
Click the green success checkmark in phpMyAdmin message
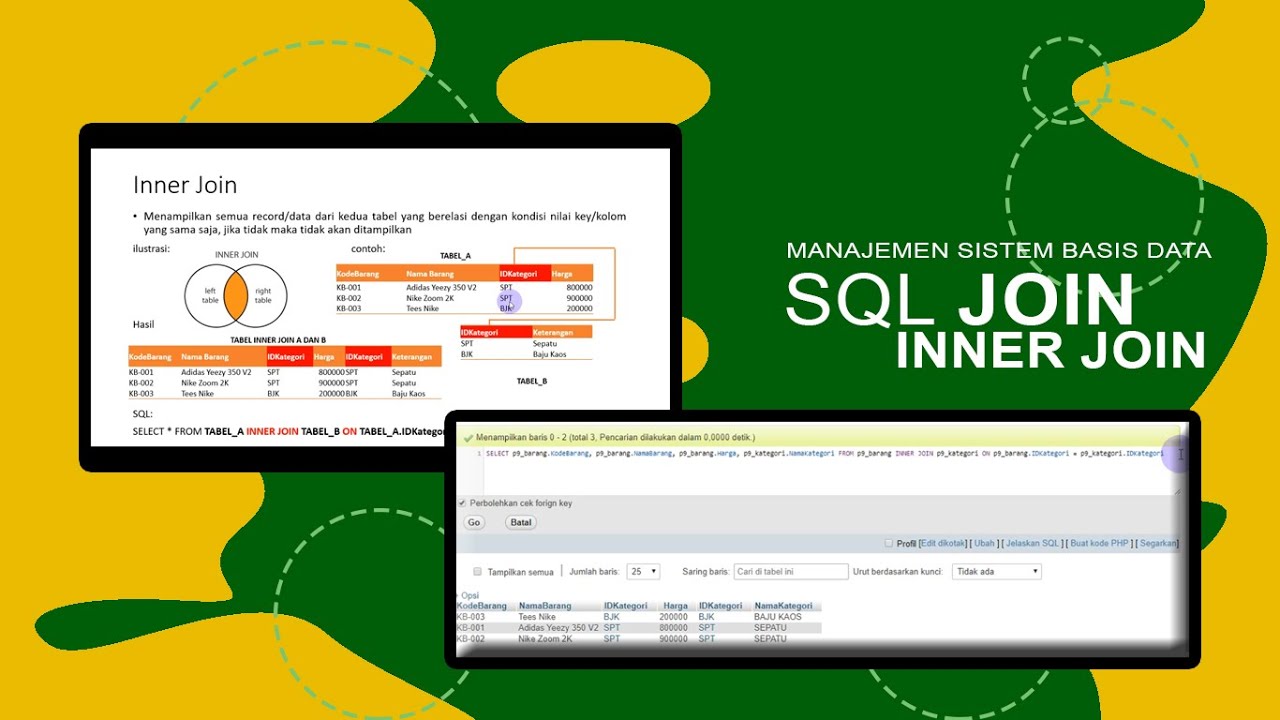tap(468, 438)
